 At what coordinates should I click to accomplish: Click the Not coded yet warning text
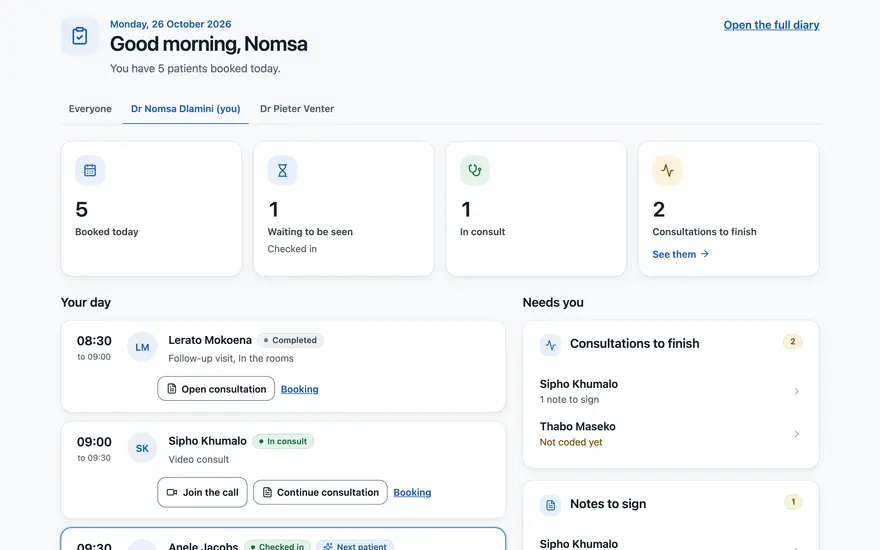(571, 442)
